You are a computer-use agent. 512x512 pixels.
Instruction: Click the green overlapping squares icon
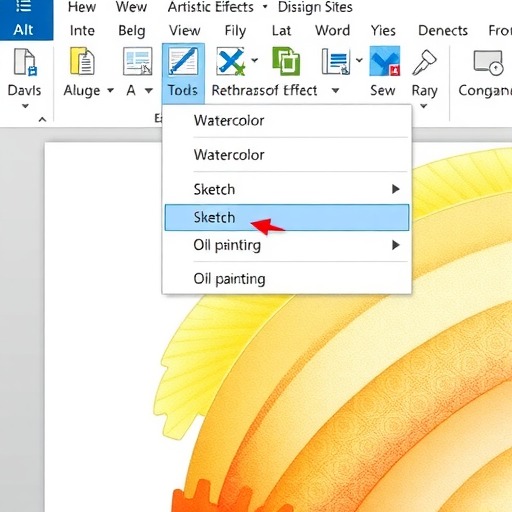tap(286, 61)
